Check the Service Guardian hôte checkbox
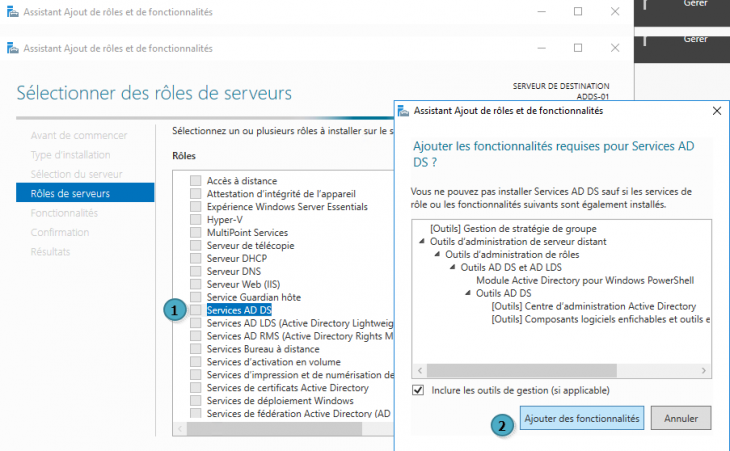The height and width of the screenshot is (451, 730). click(x=196, y=297)
